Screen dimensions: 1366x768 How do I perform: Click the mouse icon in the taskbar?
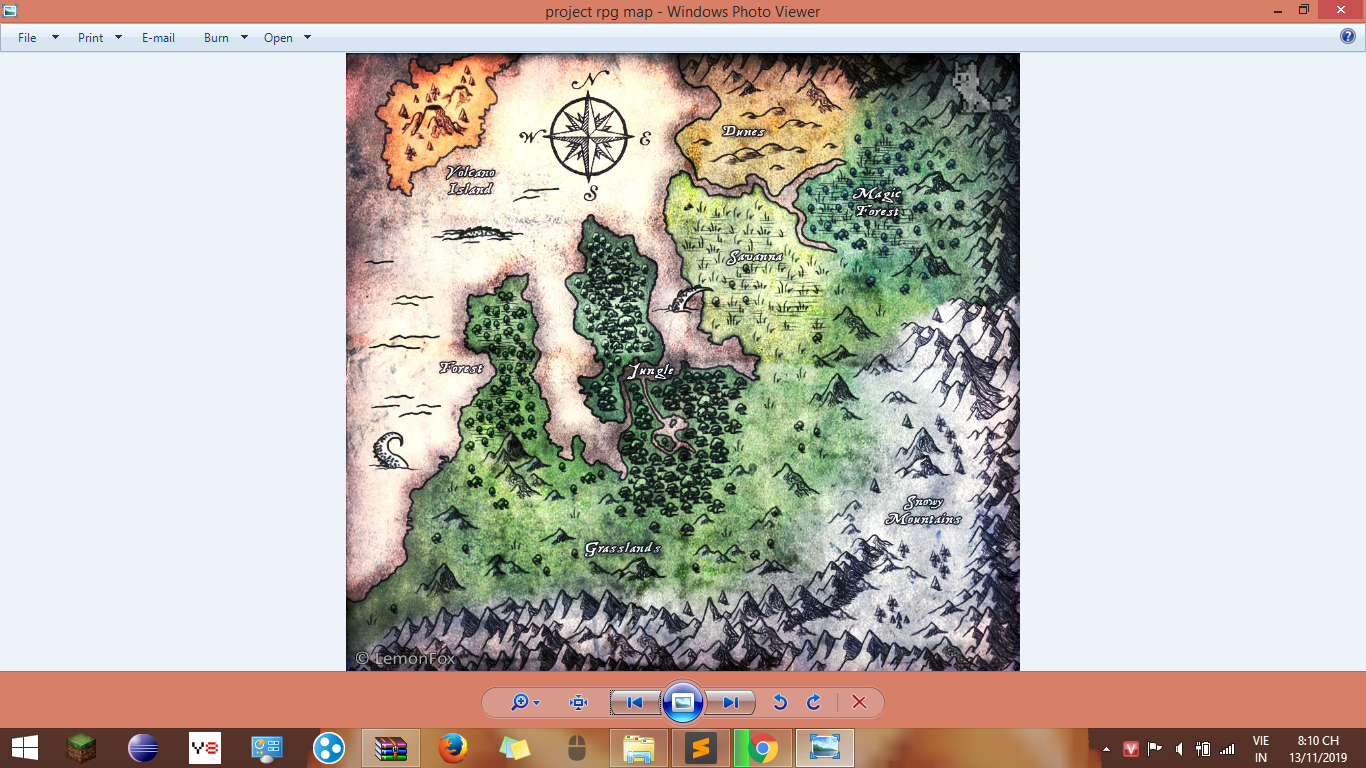point(577,748)
